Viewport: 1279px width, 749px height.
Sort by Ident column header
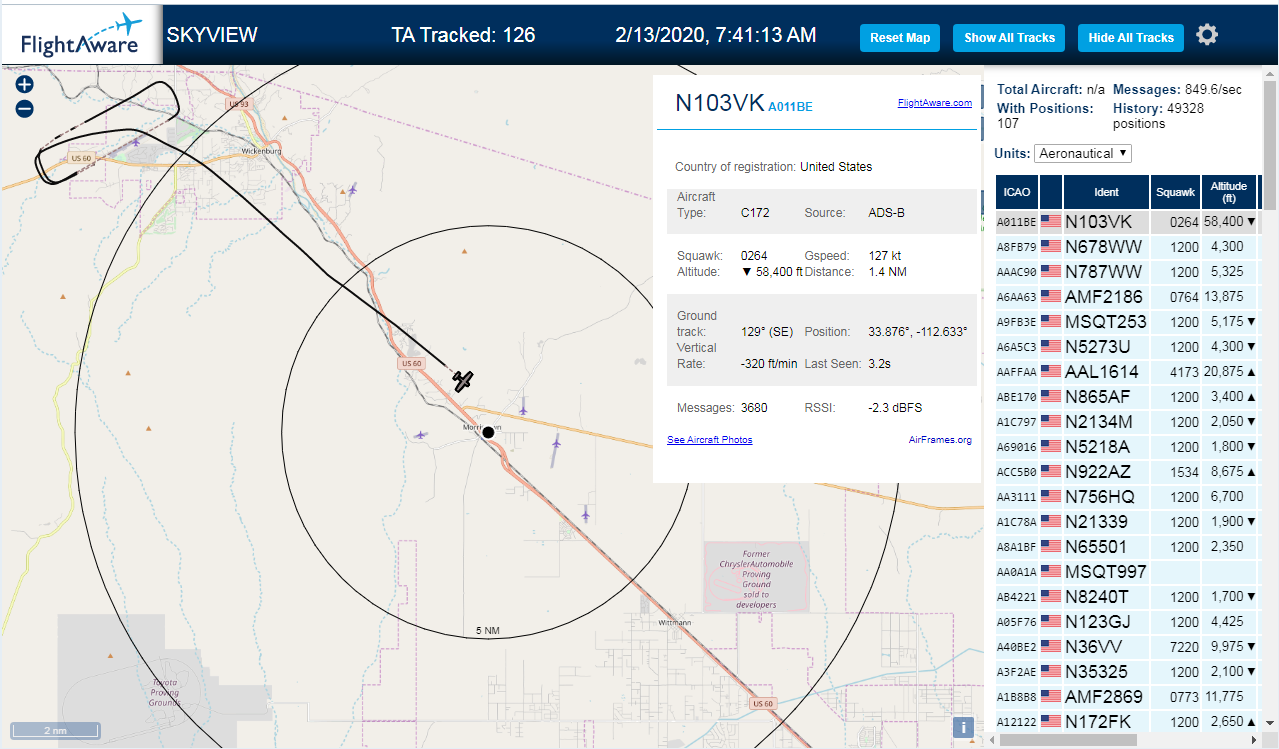coord(1107,192)
